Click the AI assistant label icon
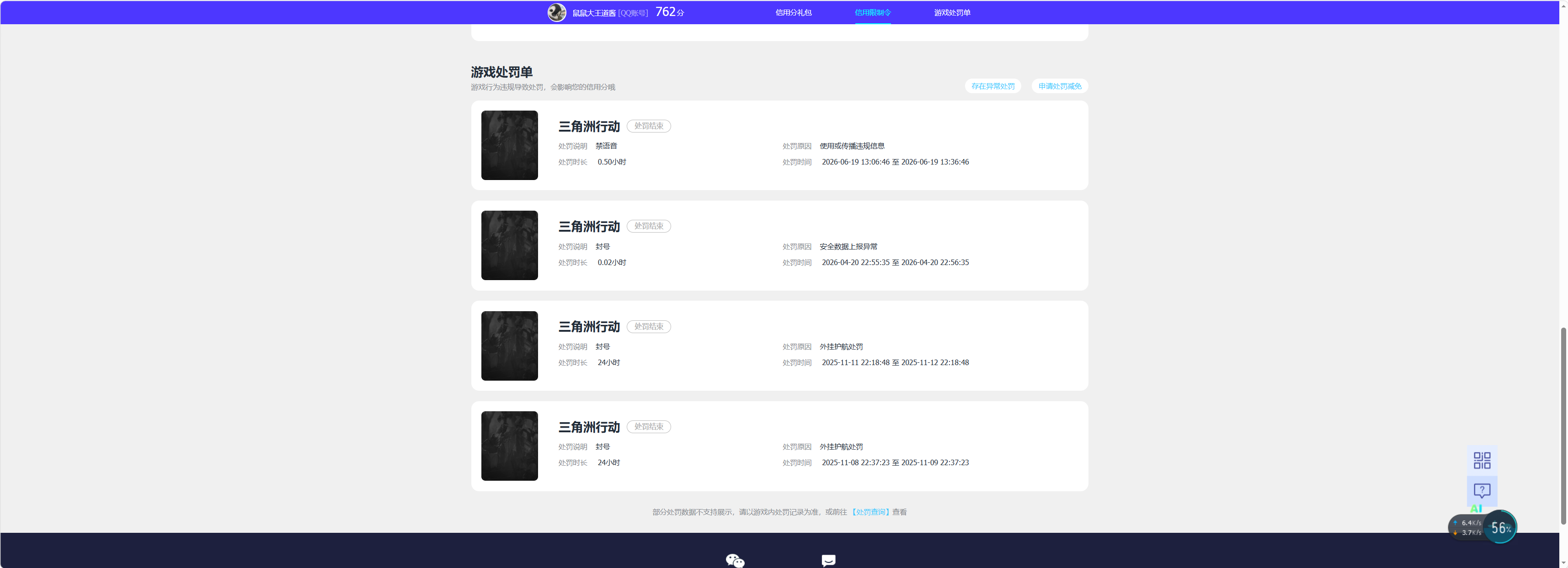1568x568 pixels. (1476, 509)
